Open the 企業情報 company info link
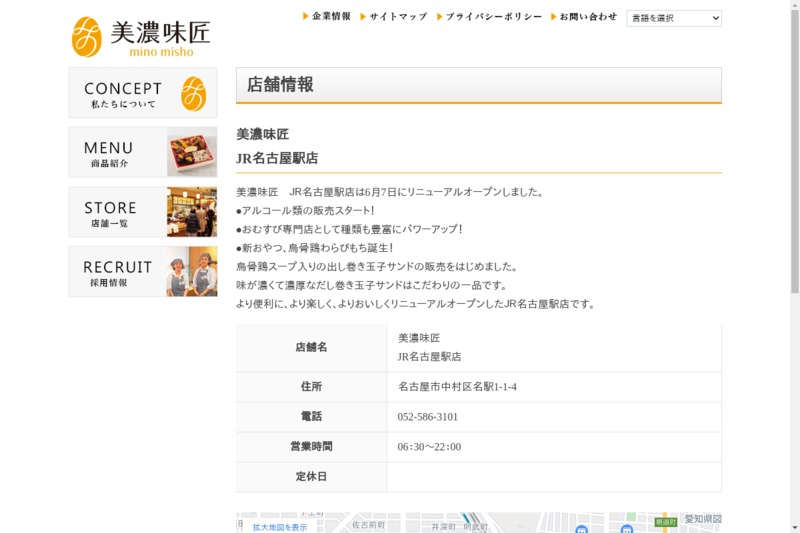The image size is (800, 533). click(331, 17)
